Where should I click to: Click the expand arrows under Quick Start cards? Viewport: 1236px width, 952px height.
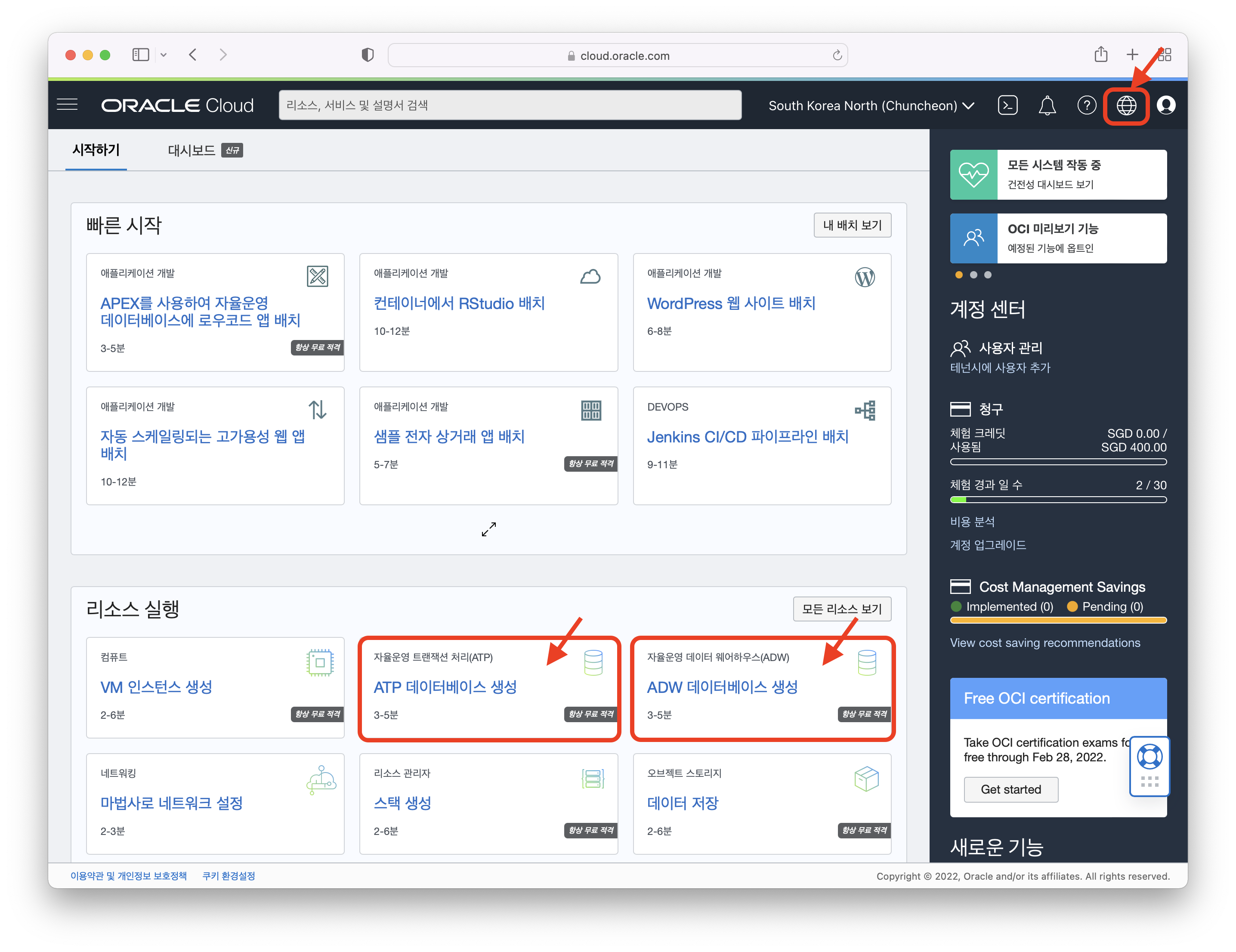488,529
